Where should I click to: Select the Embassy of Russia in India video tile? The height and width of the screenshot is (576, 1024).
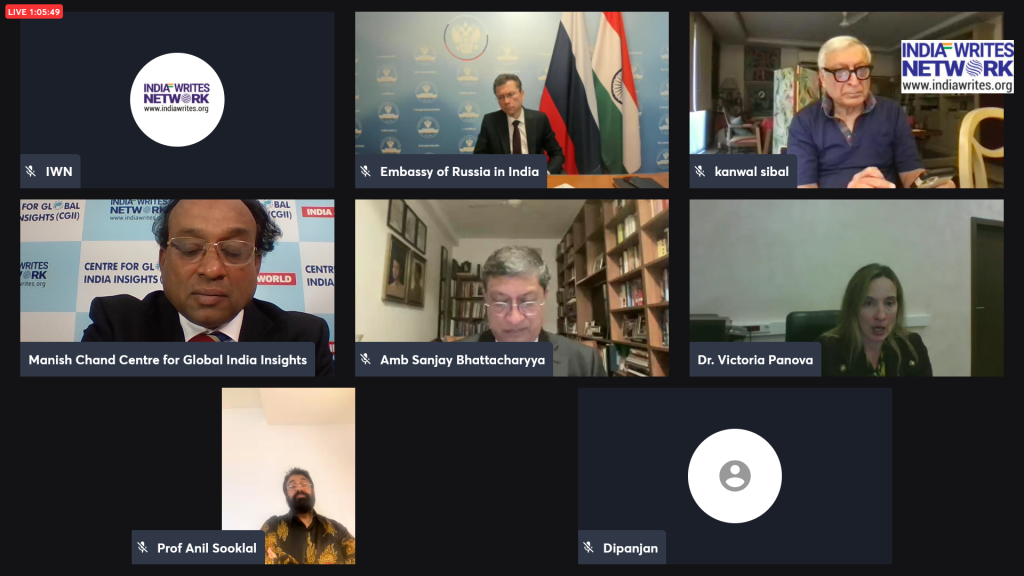click(511, 99)
